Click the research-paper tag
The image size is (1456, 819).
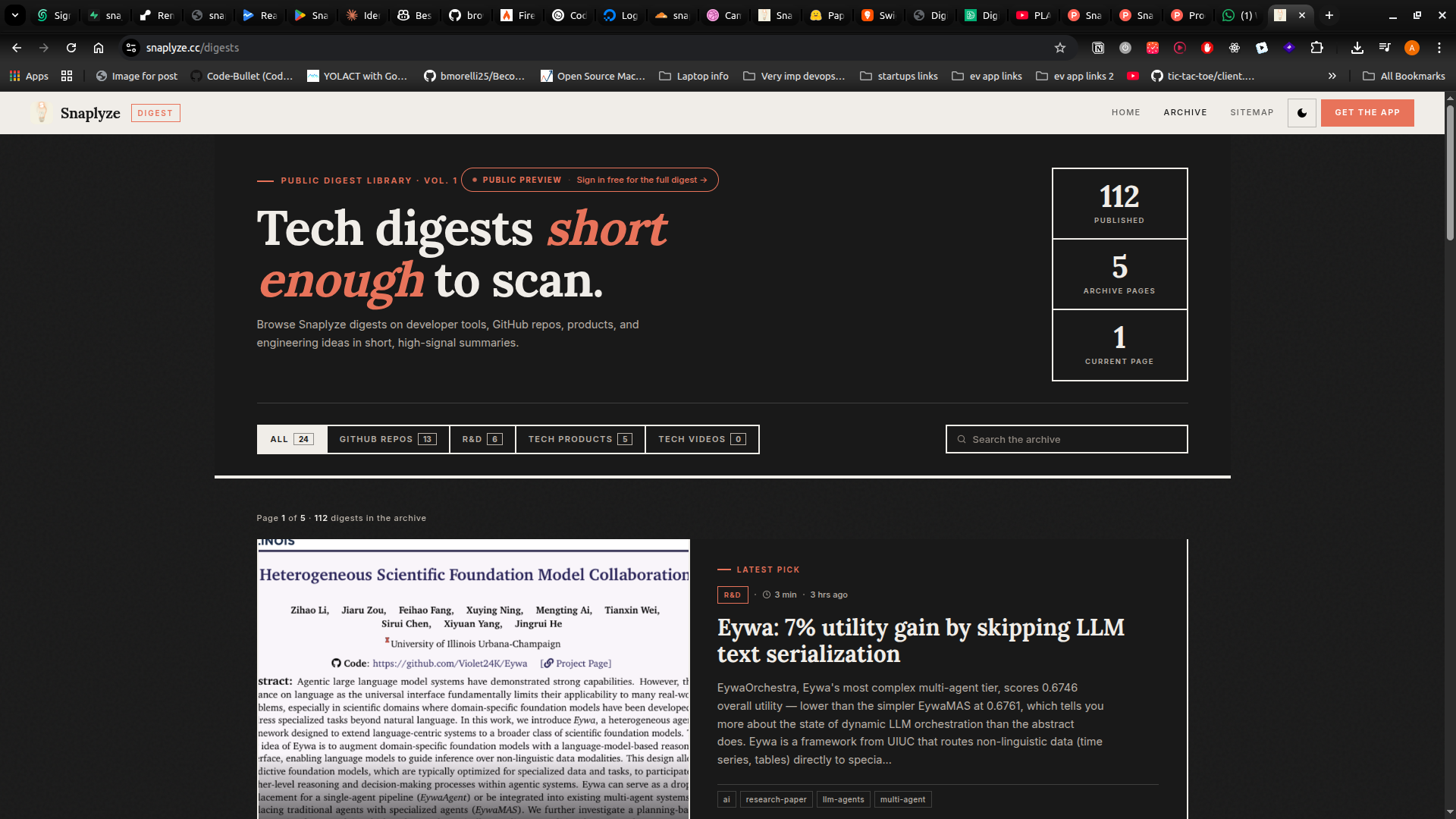776,799
